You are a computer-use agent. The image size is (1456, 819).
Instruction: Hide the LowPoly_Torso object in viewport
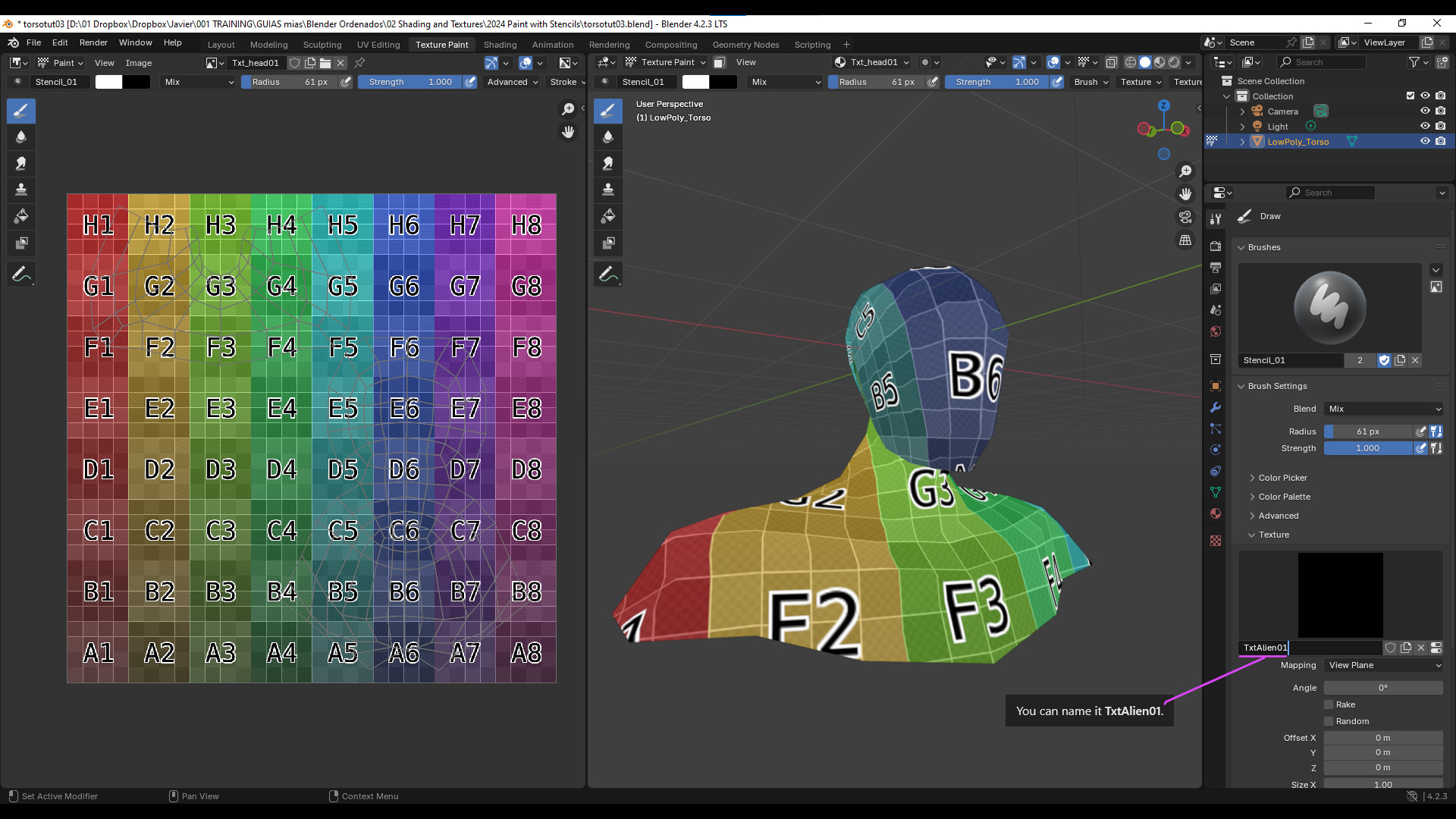pos(1425,141)
